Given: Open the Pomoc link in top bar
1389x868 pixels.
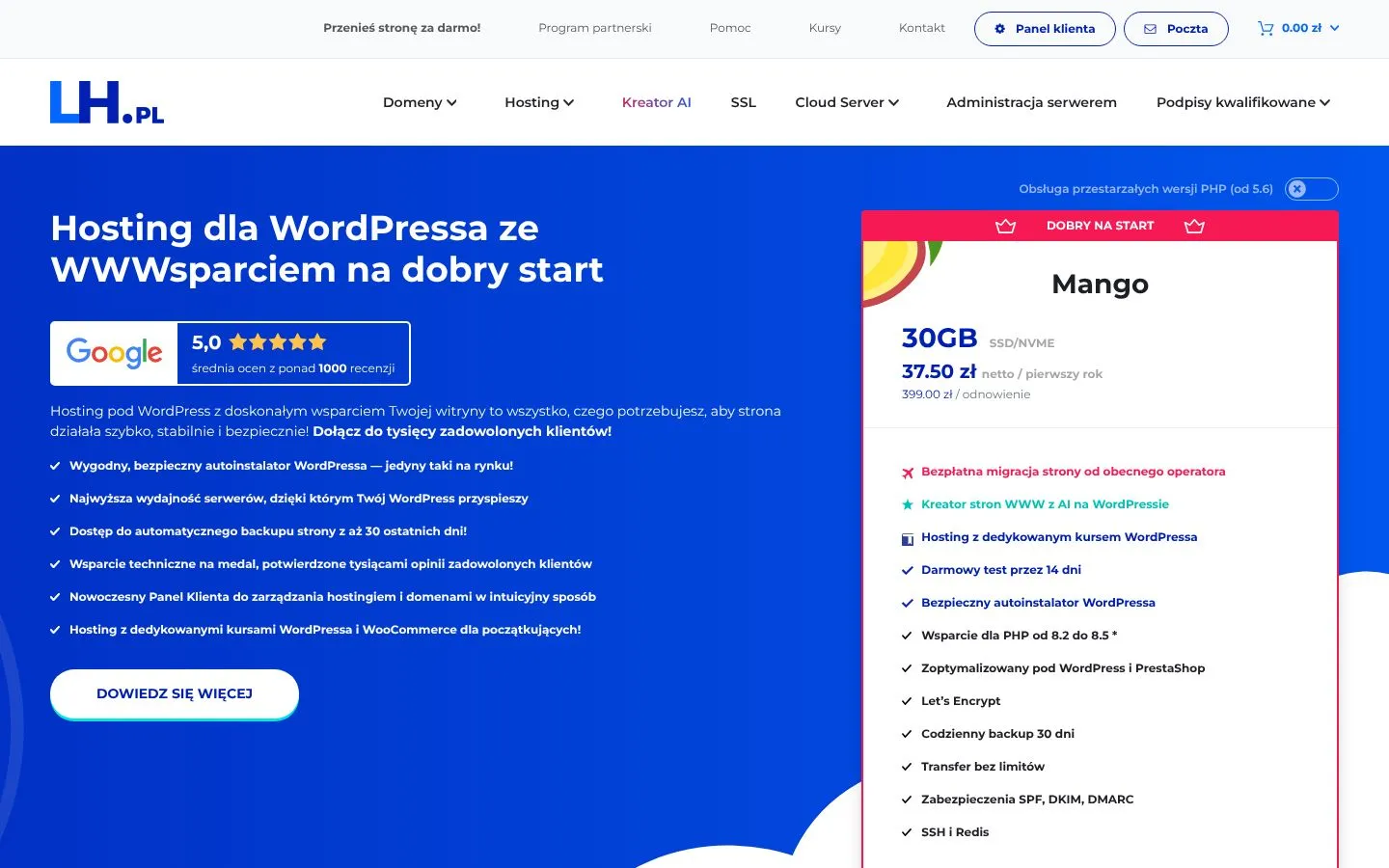Looking at the screenshot, I should coord(730,28).
